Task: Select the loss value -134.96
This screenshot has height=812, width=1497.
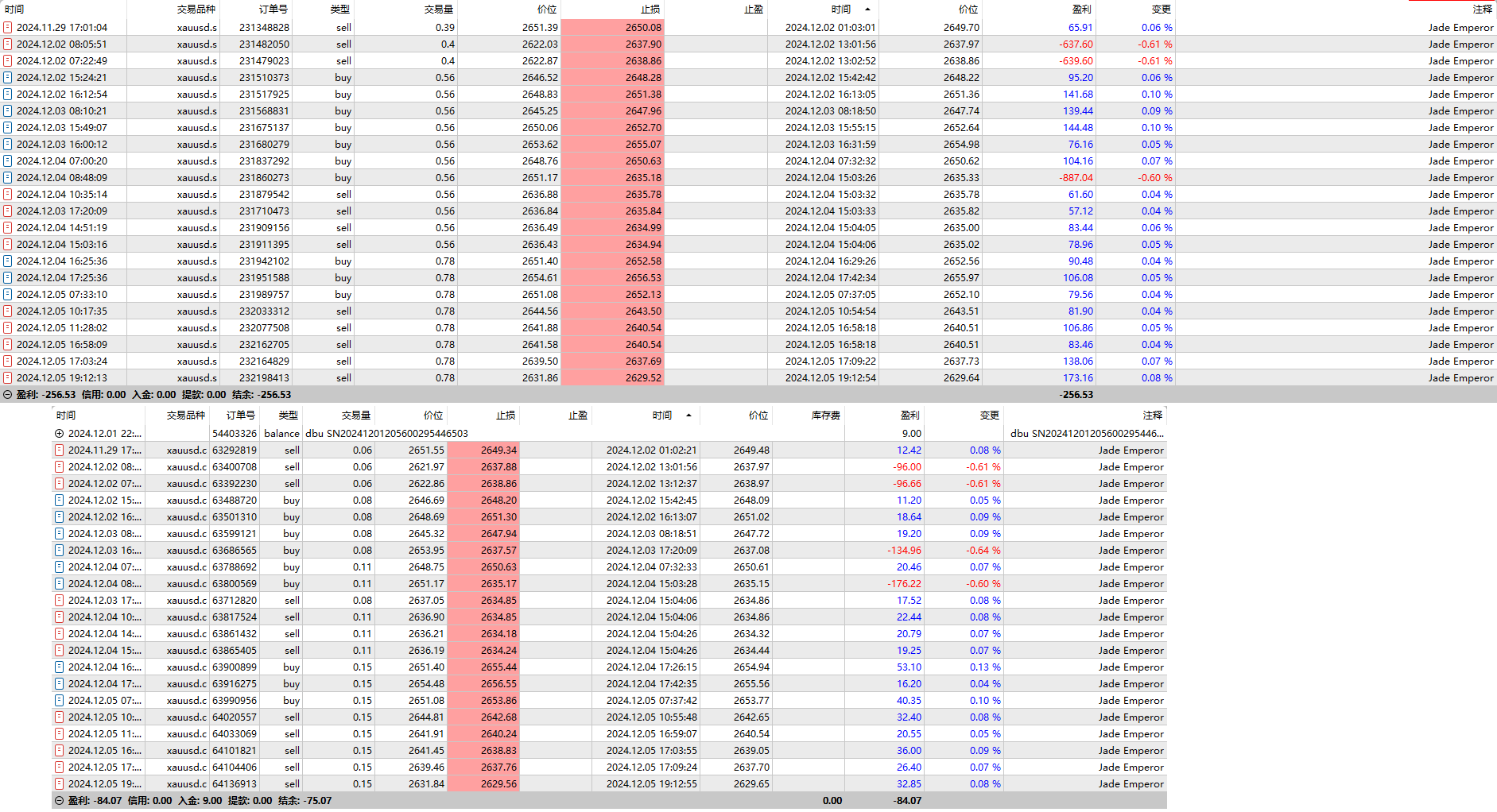Action: 905,550
